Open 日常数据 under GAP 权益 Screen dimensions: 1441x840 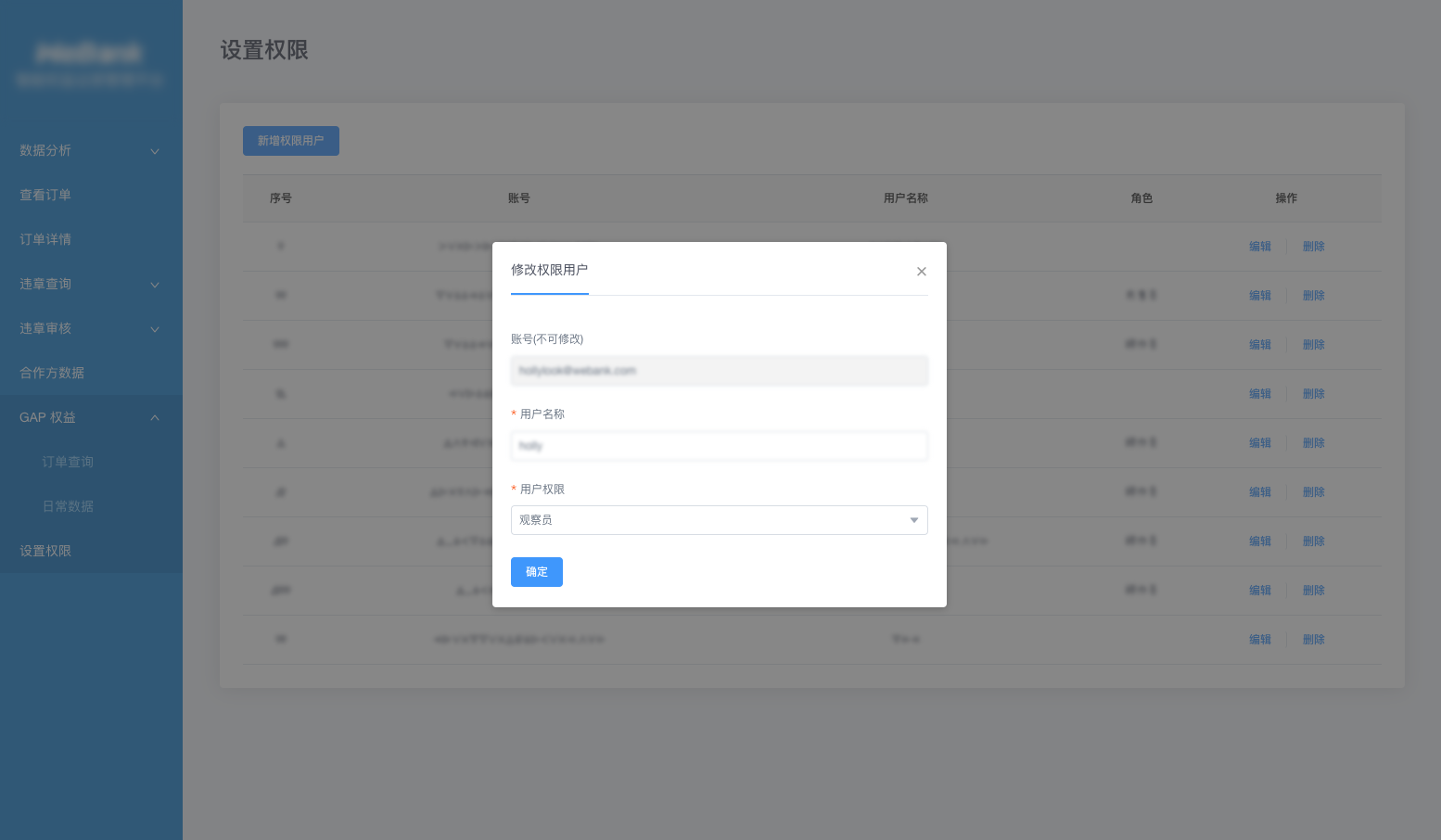(x=68, y=506)
